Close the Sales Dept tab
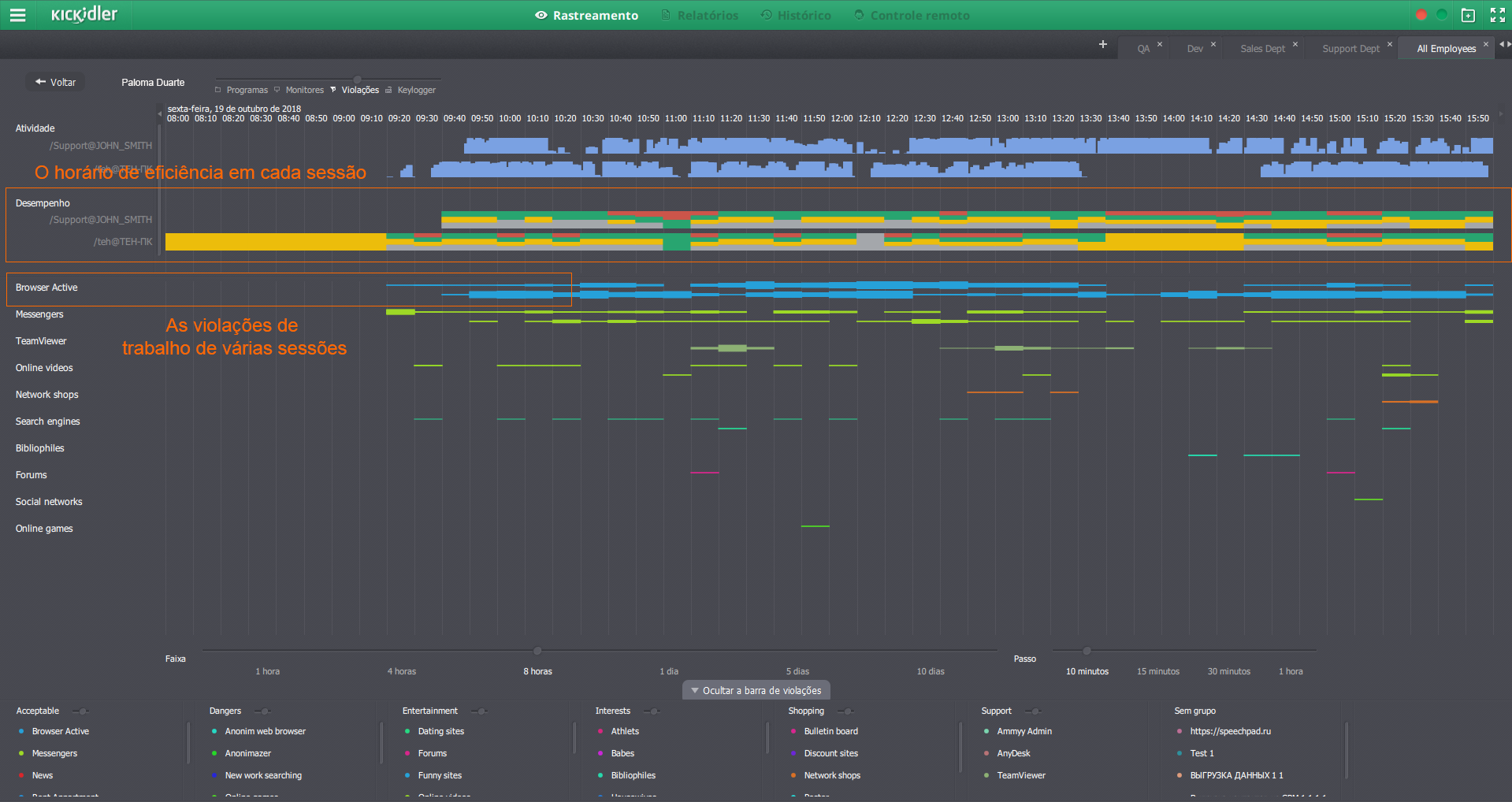Image resolution: width=1512 pixels, height=802 pixels. (x=1295, y=44)
